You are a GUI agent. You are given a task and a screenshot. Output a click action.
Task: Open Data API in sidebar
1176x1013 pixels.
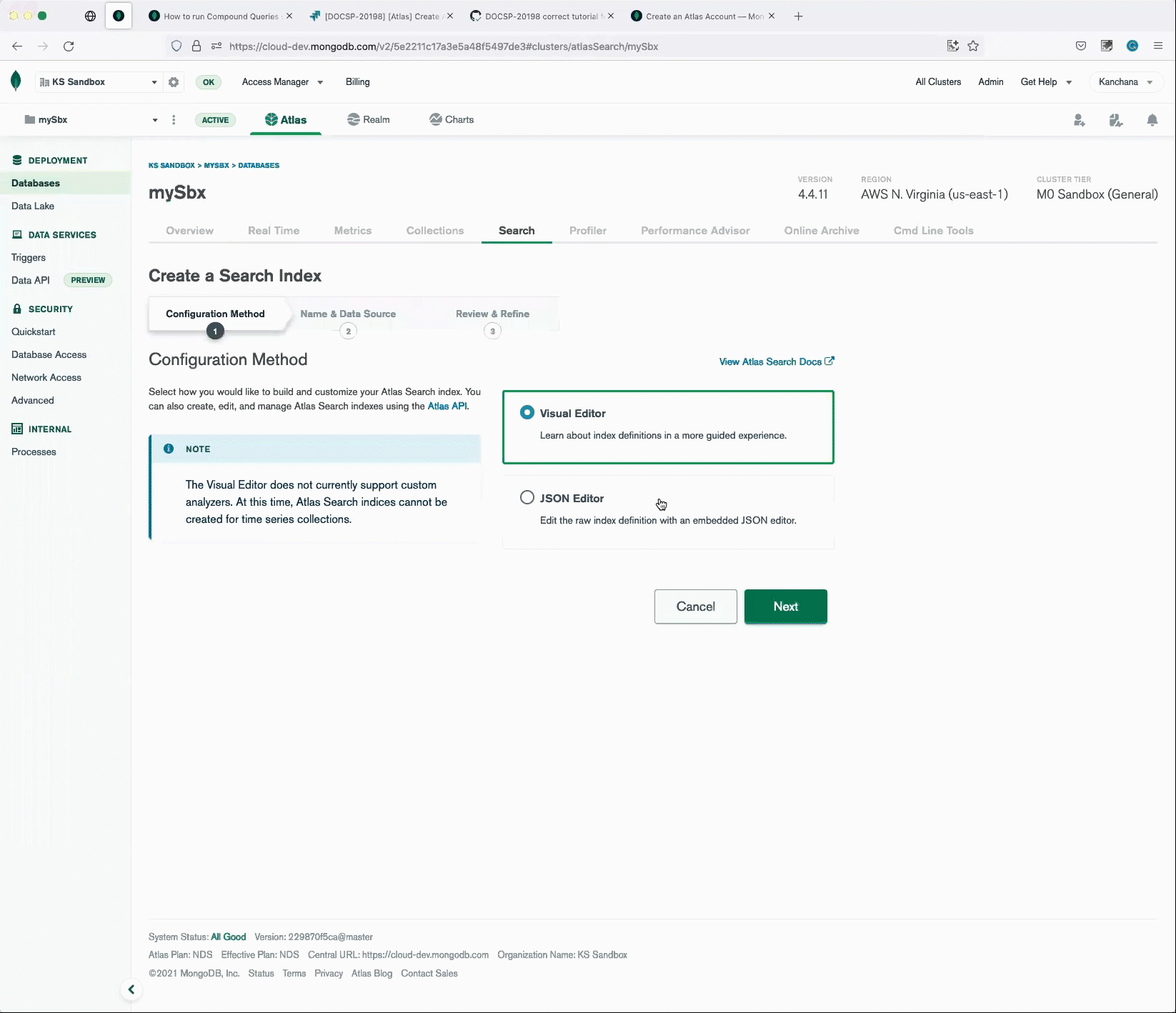[31, 280]
